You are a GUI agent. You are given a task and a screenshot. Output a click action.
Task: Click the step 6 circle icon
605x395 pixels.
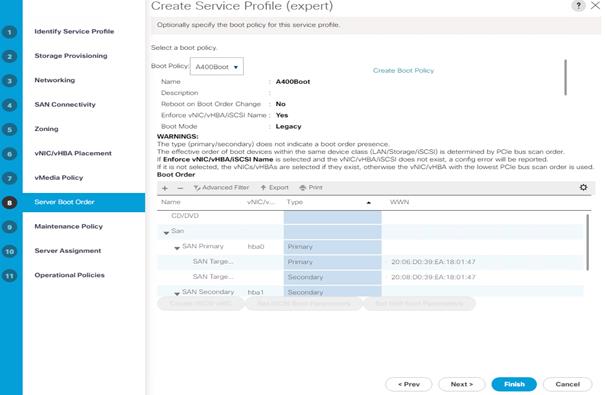click(10, 154)
